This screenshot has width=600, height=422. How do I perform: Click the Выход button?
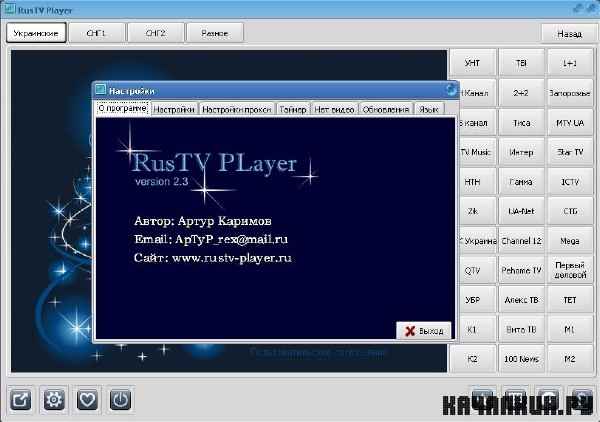(x=424, y=331)
